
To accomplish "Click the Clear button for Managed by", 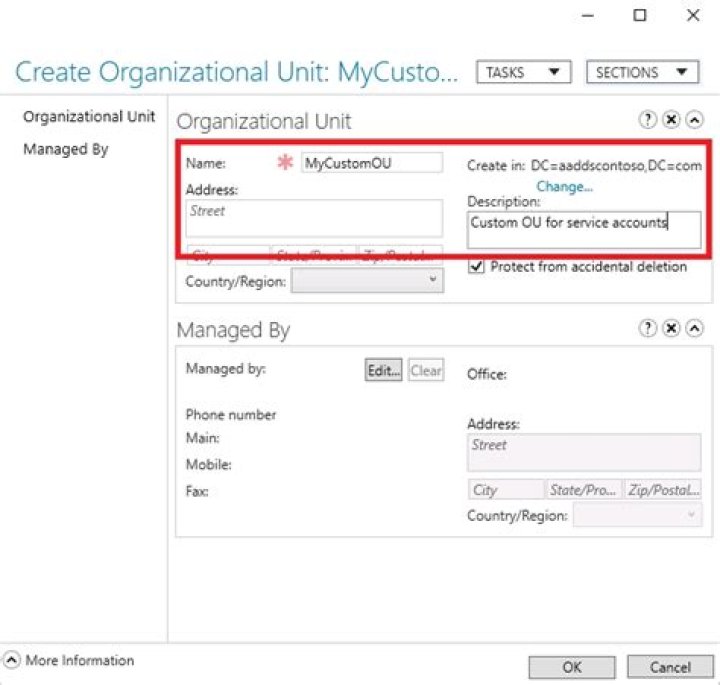I will [x=426, y=370].
